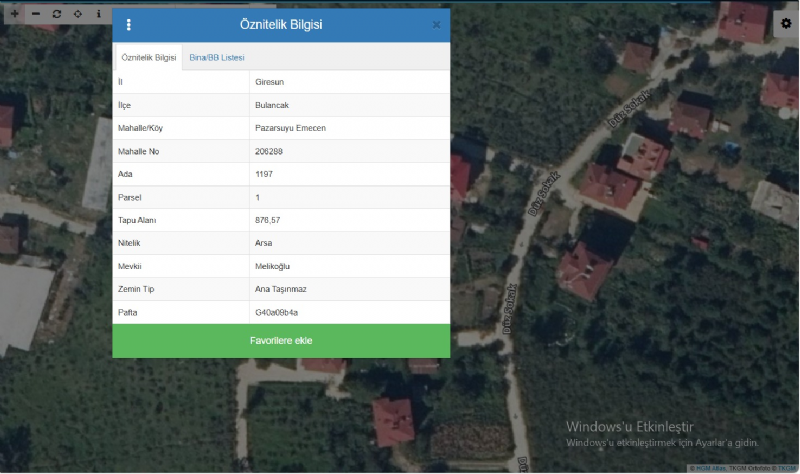Click the Pafta value G40a08b4a
Image resolution: width=800 pixels, height=474 pixels.
(277, 312)
